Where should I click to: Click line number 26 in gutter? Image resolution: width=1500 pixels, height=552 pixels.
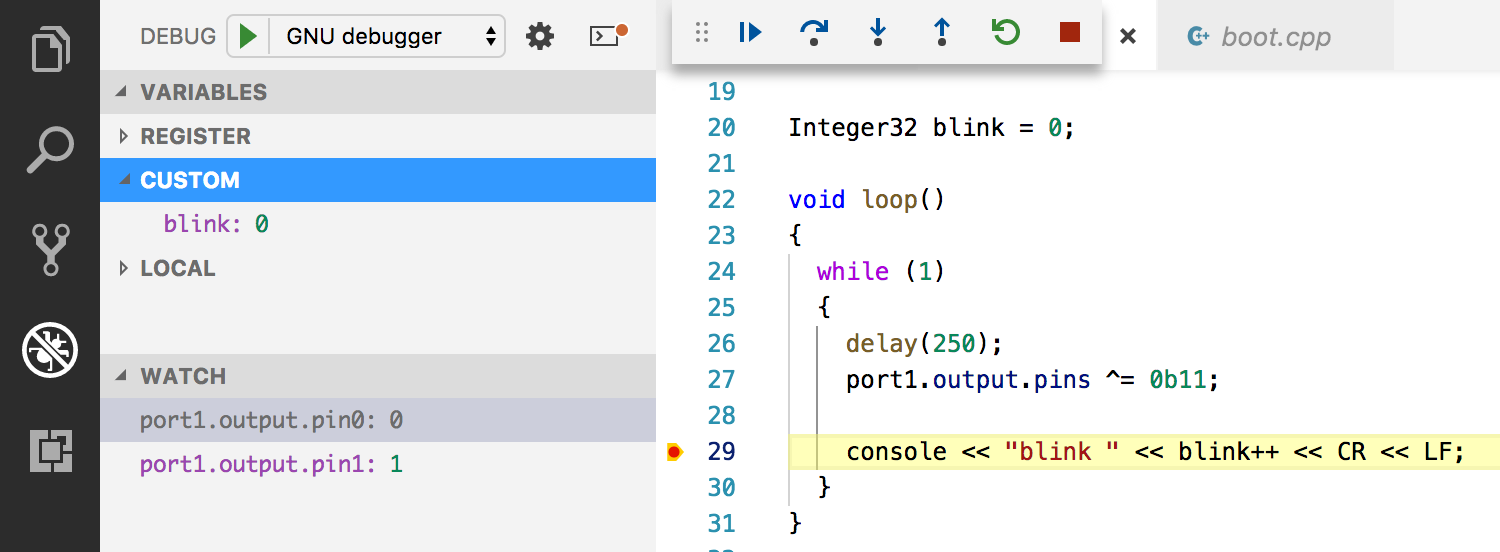721,344
